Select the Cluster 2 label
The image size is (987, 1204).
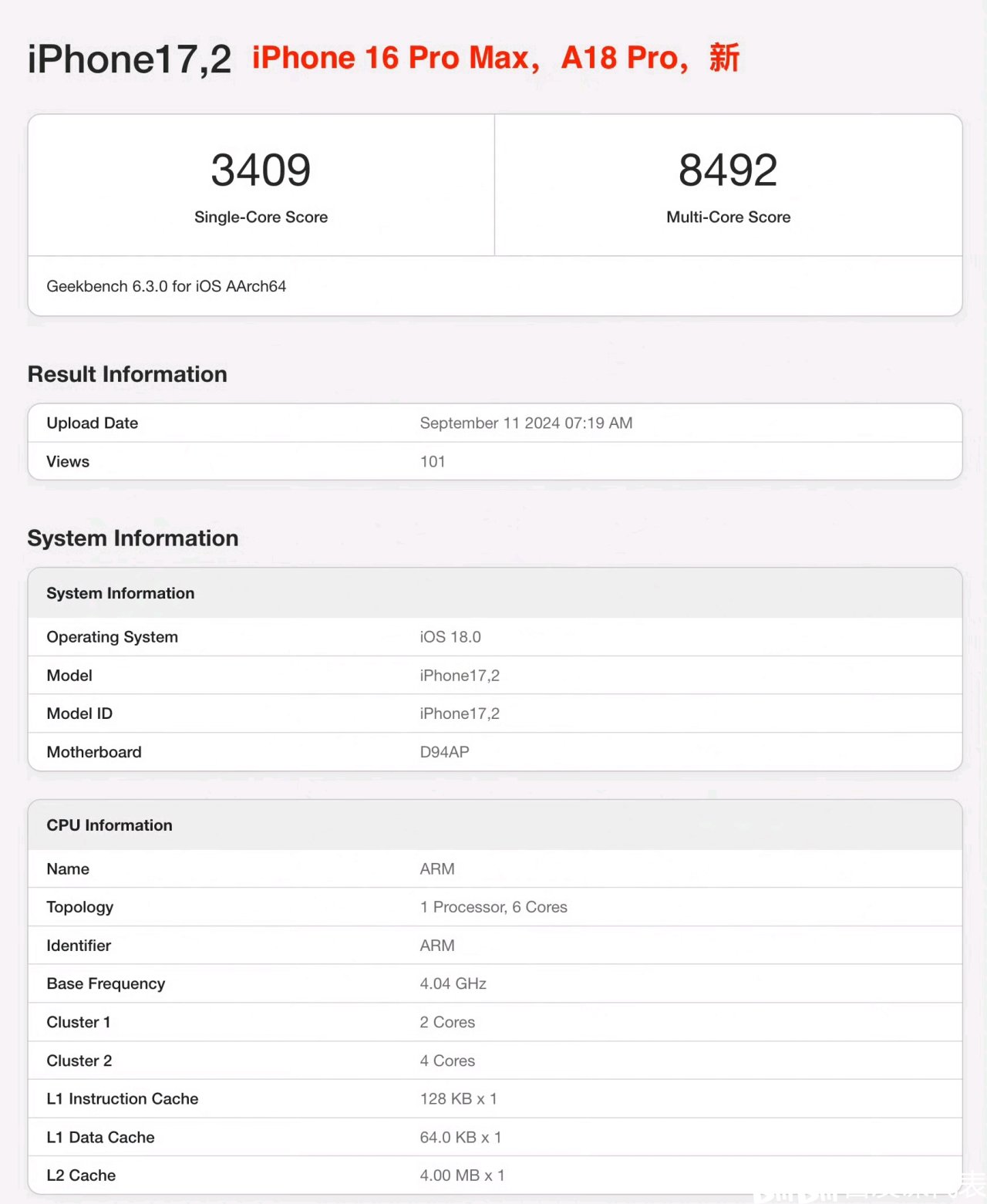click(79, 1061)
